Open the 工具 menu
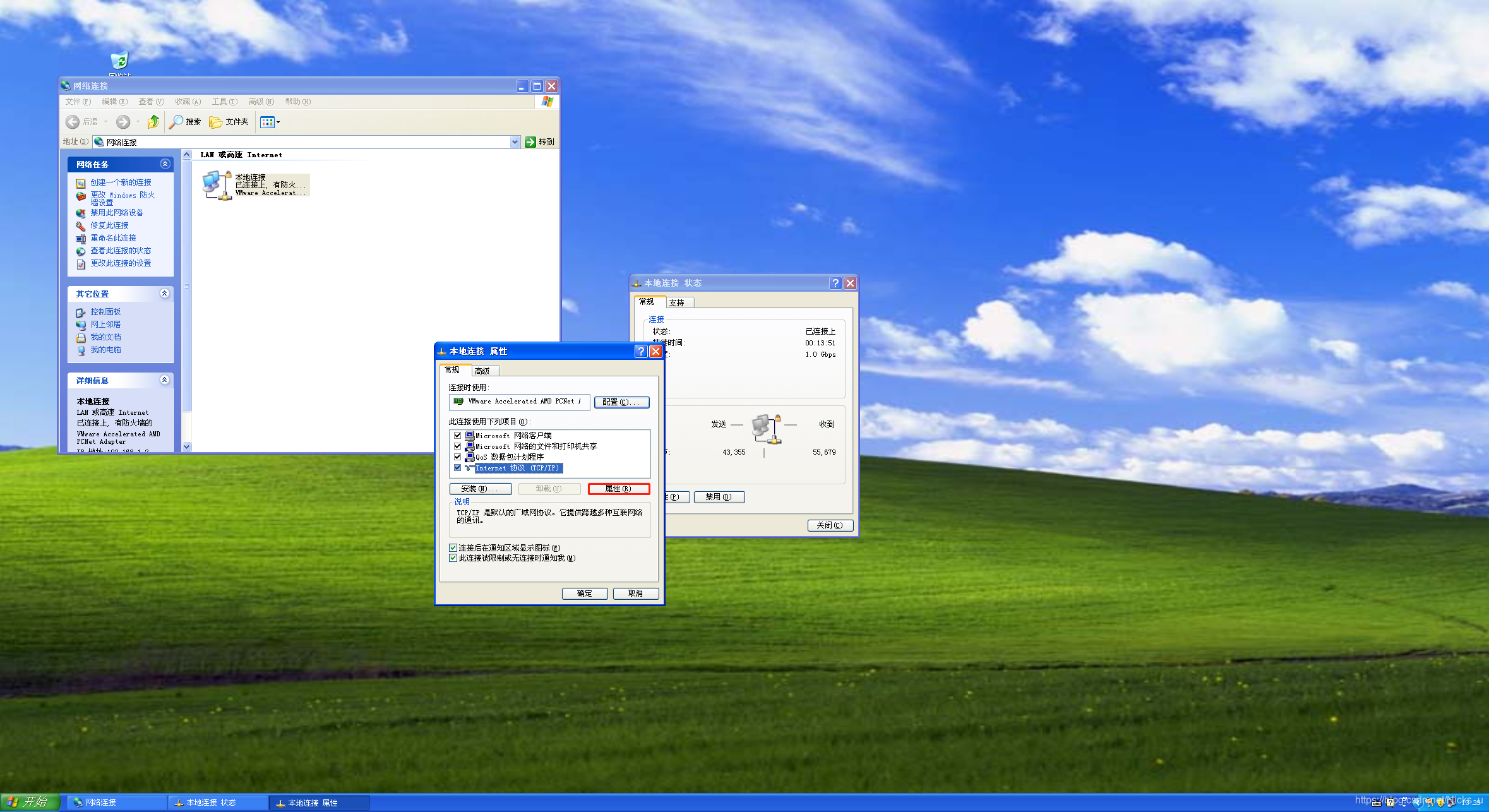The width and height of the screenshot is (1489, 812). 224,102
